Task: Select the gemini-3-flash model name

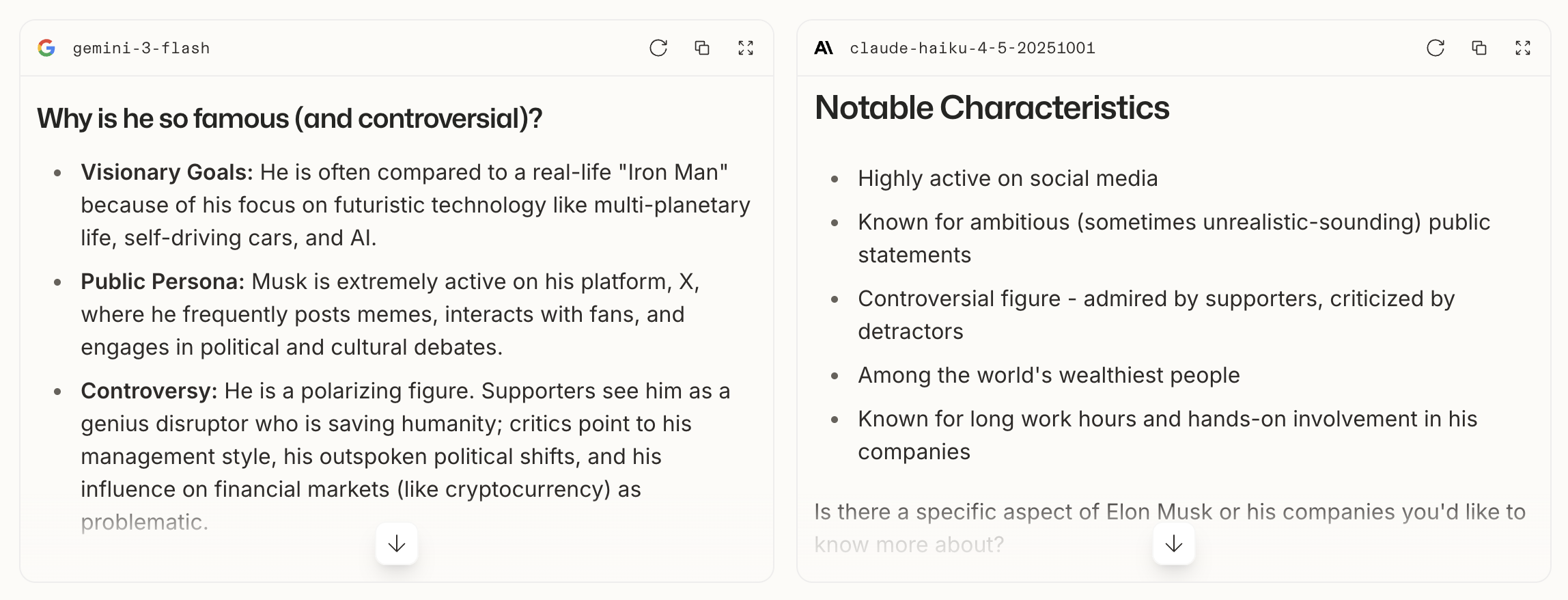Action: click(x=141, y=48)
